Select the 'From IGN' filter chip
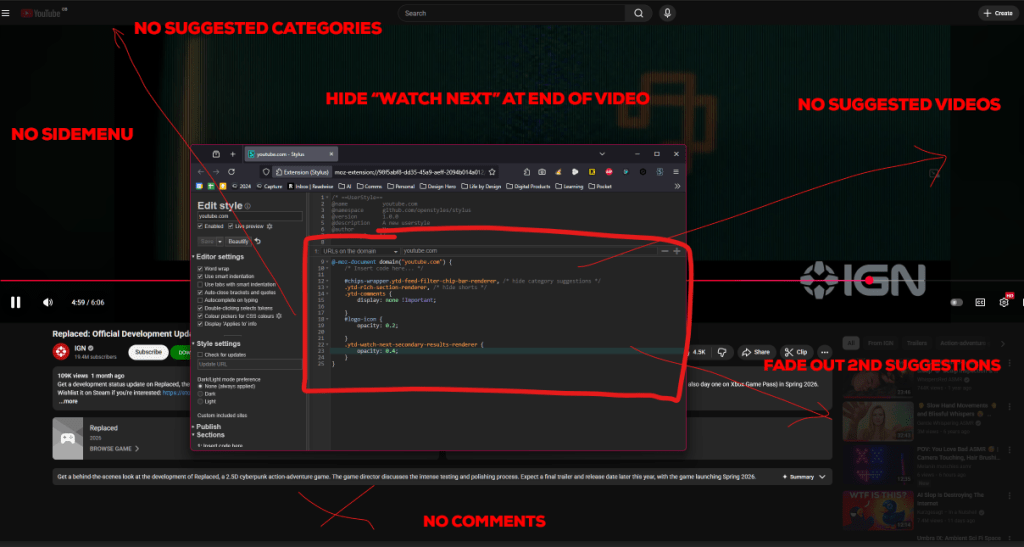The height and width of the screenshot is (547, 1024). [x=880, y=343]
